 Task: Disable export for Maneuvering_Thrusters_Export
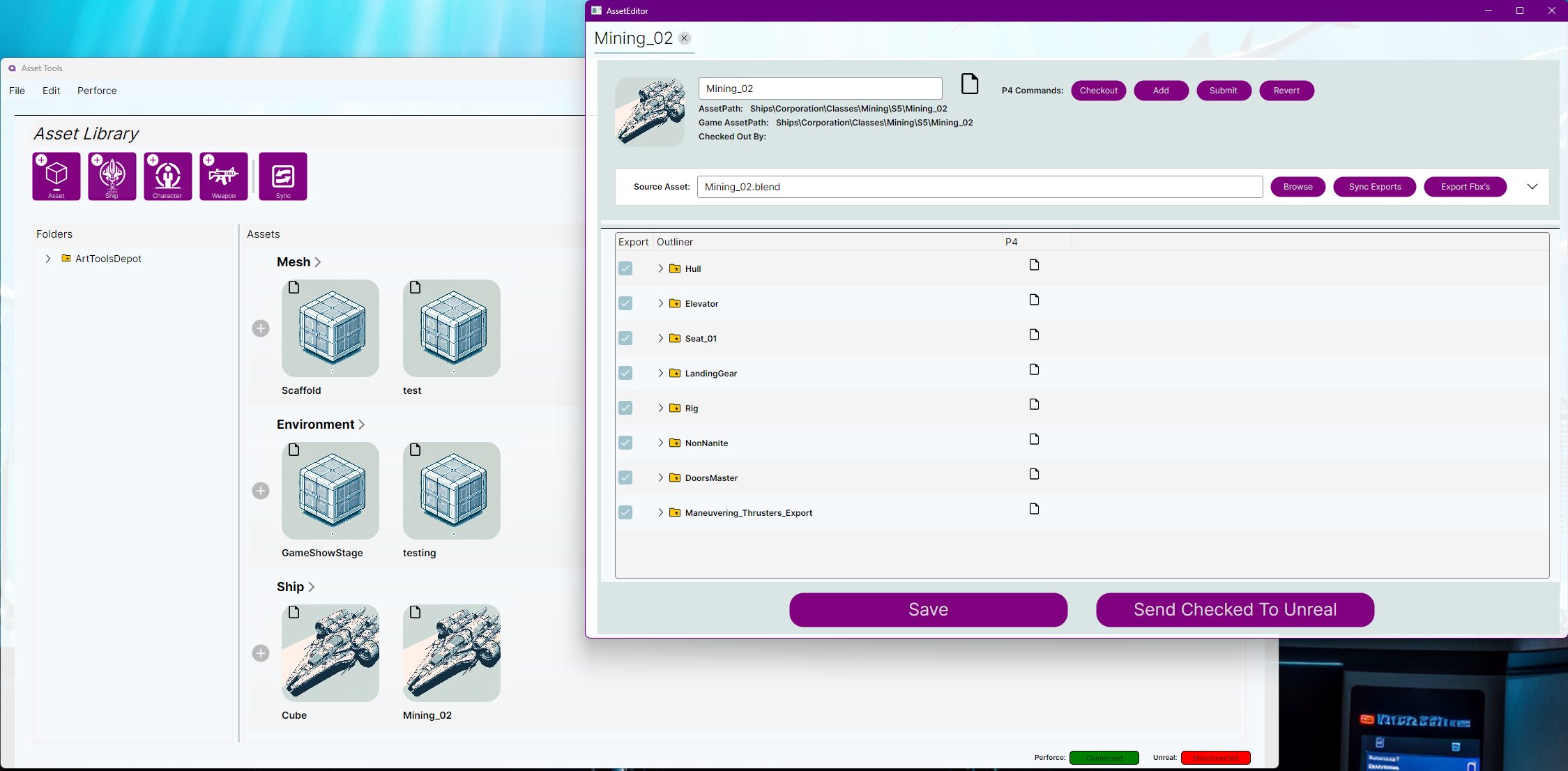pos(625,512)
